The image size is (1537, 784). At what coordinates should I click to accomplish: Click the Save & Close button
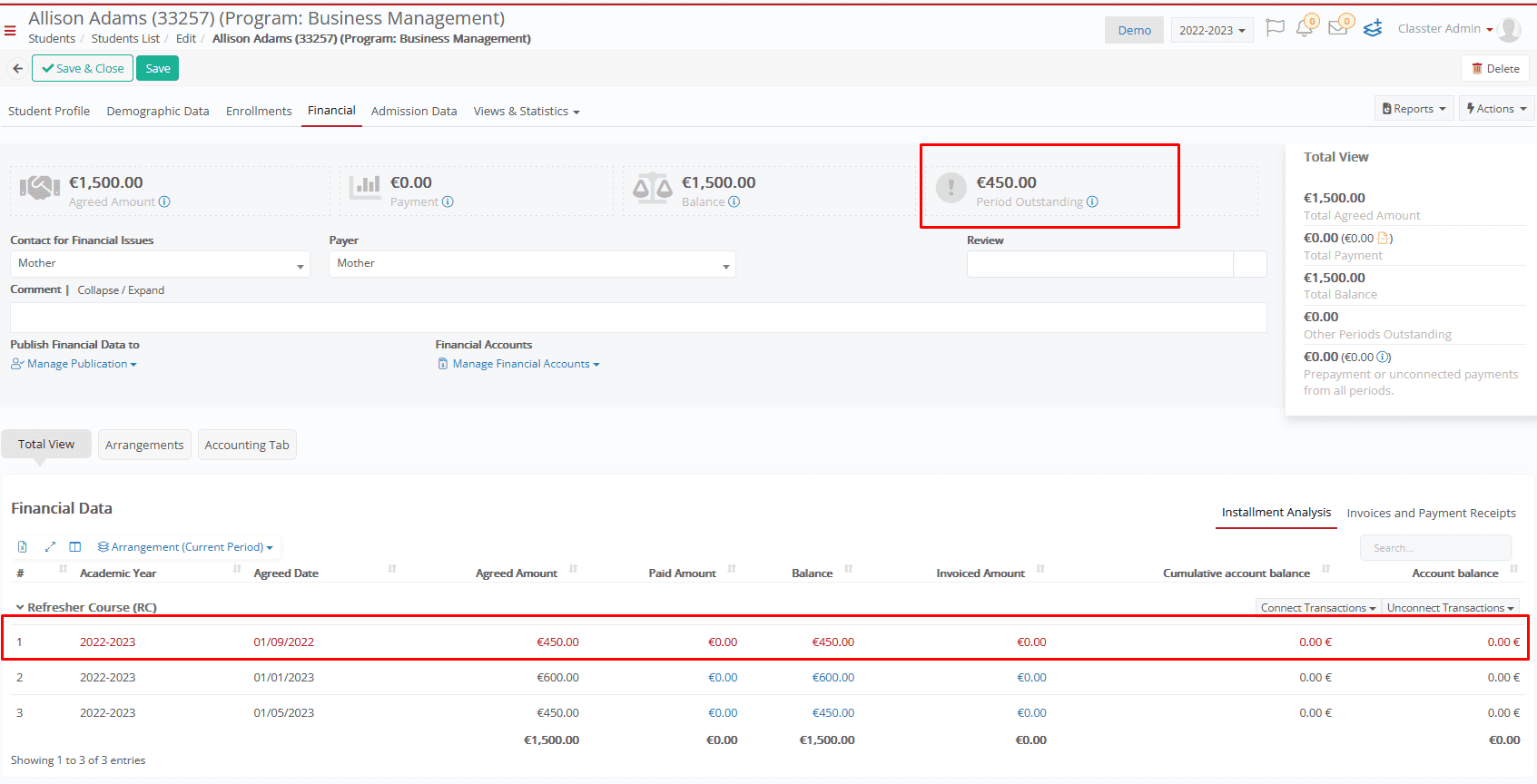83,68
